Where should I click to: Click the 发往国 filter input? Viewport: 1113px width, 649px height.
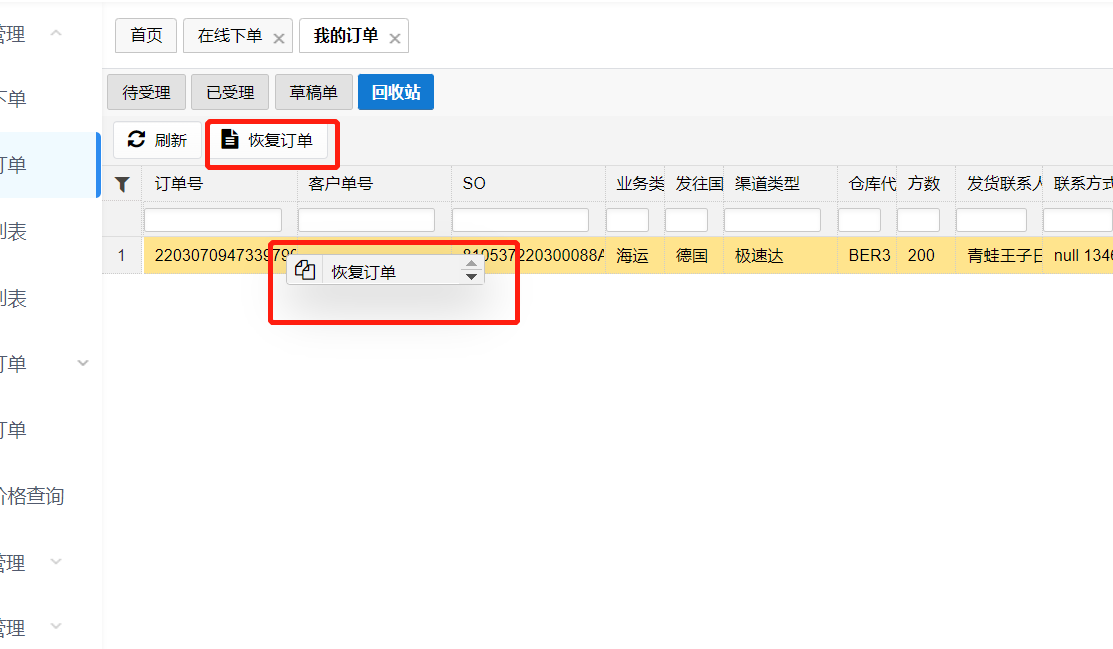pyautogui.click(x=686, y=220)
